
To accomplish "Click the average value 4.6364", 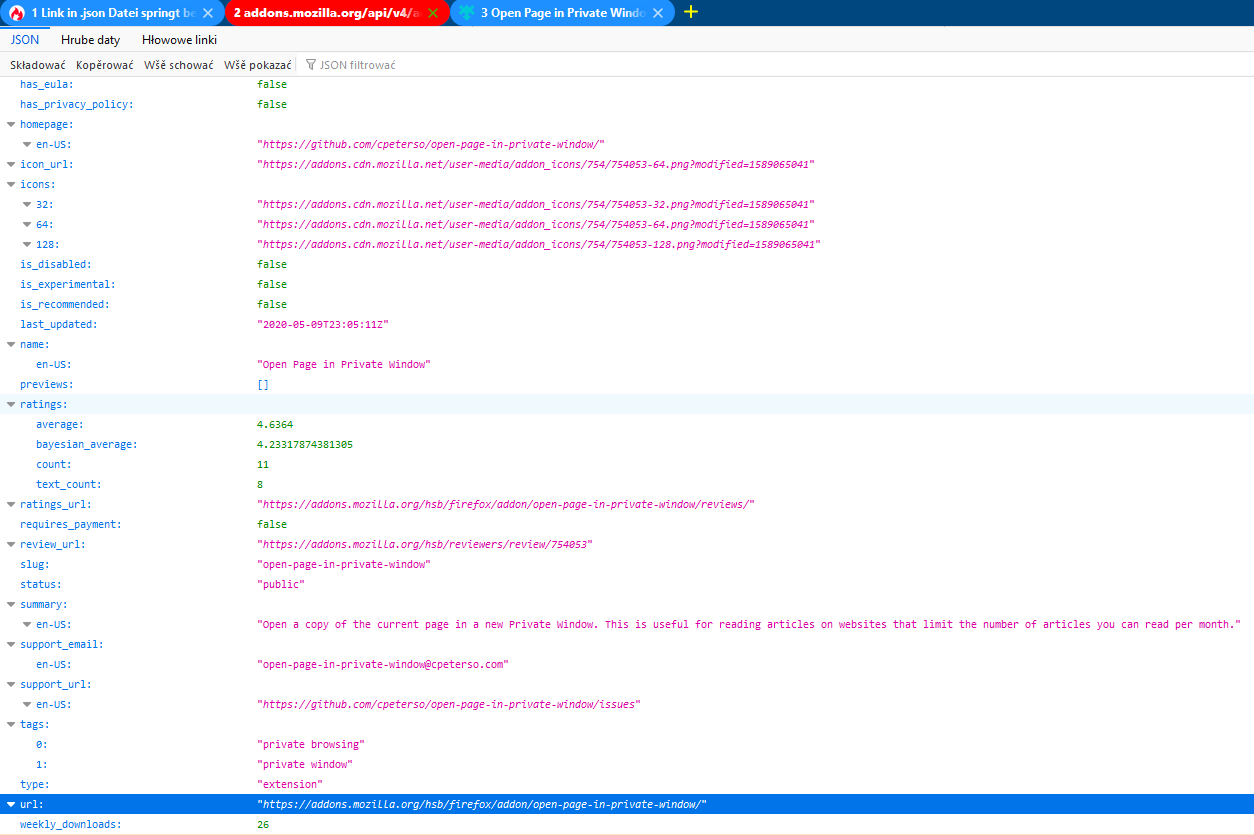I will click(x=275, y=424).
